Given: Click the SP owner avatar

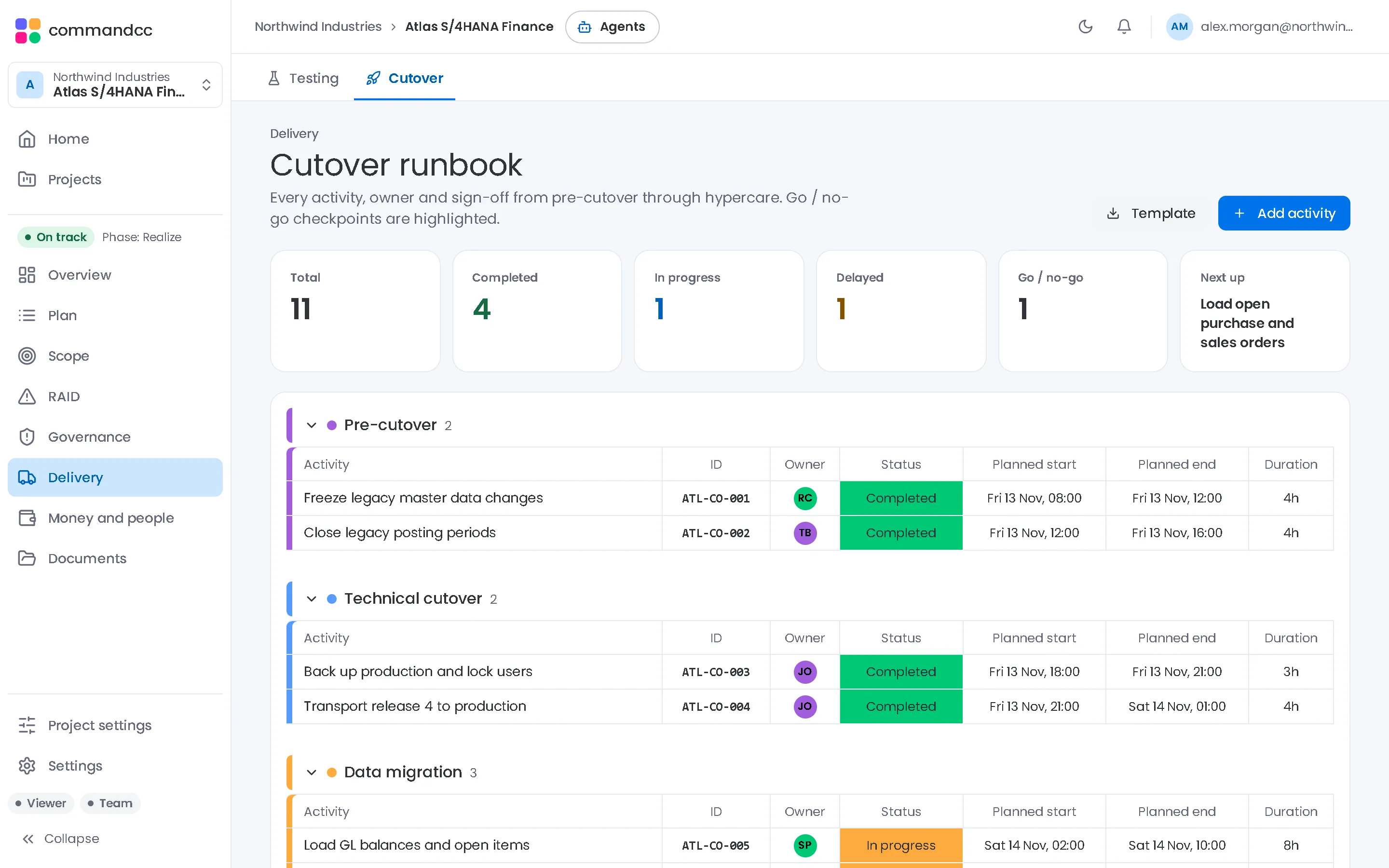Looking at the screenshot, I should (x=804, y=845).
